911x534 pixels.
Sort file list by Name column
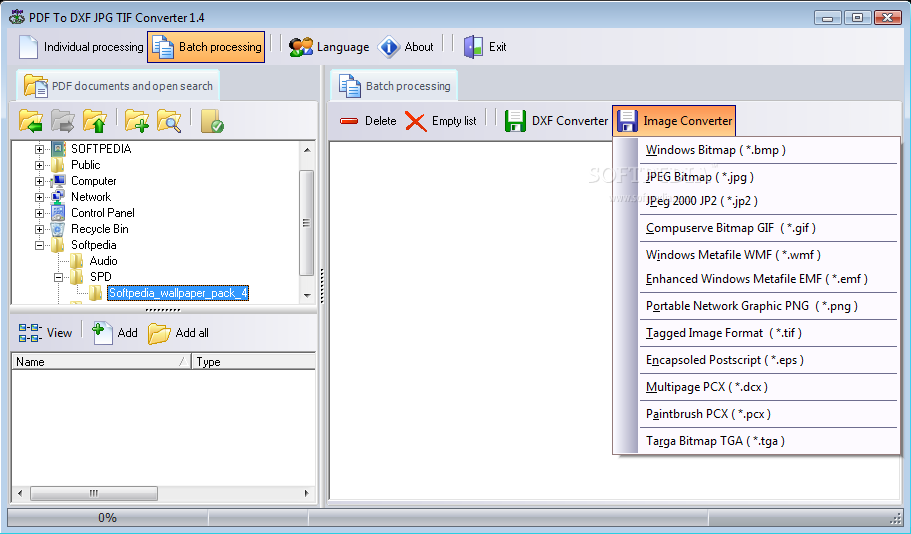point(101,361)
